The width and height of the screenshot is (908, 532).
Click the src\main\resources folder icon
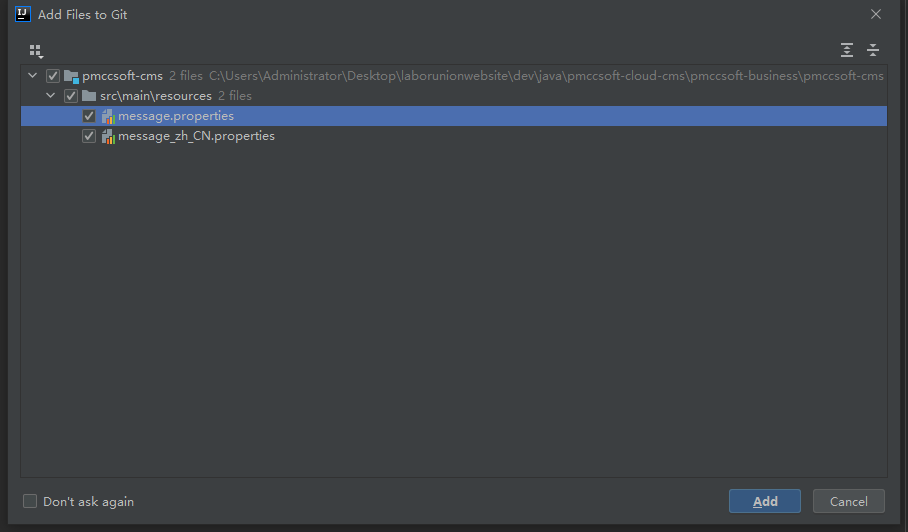click(89, 96)
